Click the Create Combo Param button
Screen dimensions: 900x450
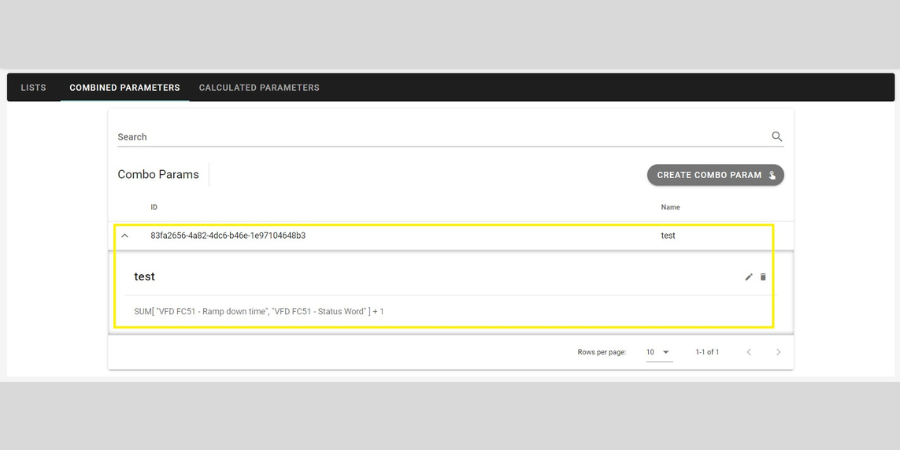715,175
